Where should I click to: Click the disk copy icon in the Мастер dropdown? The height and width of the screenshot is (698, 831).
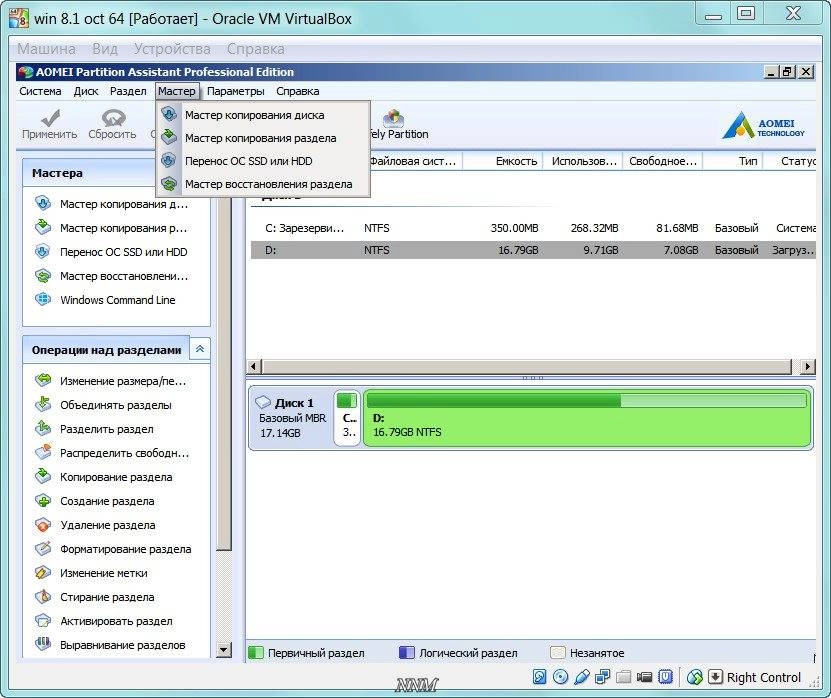tap(169, 114)
